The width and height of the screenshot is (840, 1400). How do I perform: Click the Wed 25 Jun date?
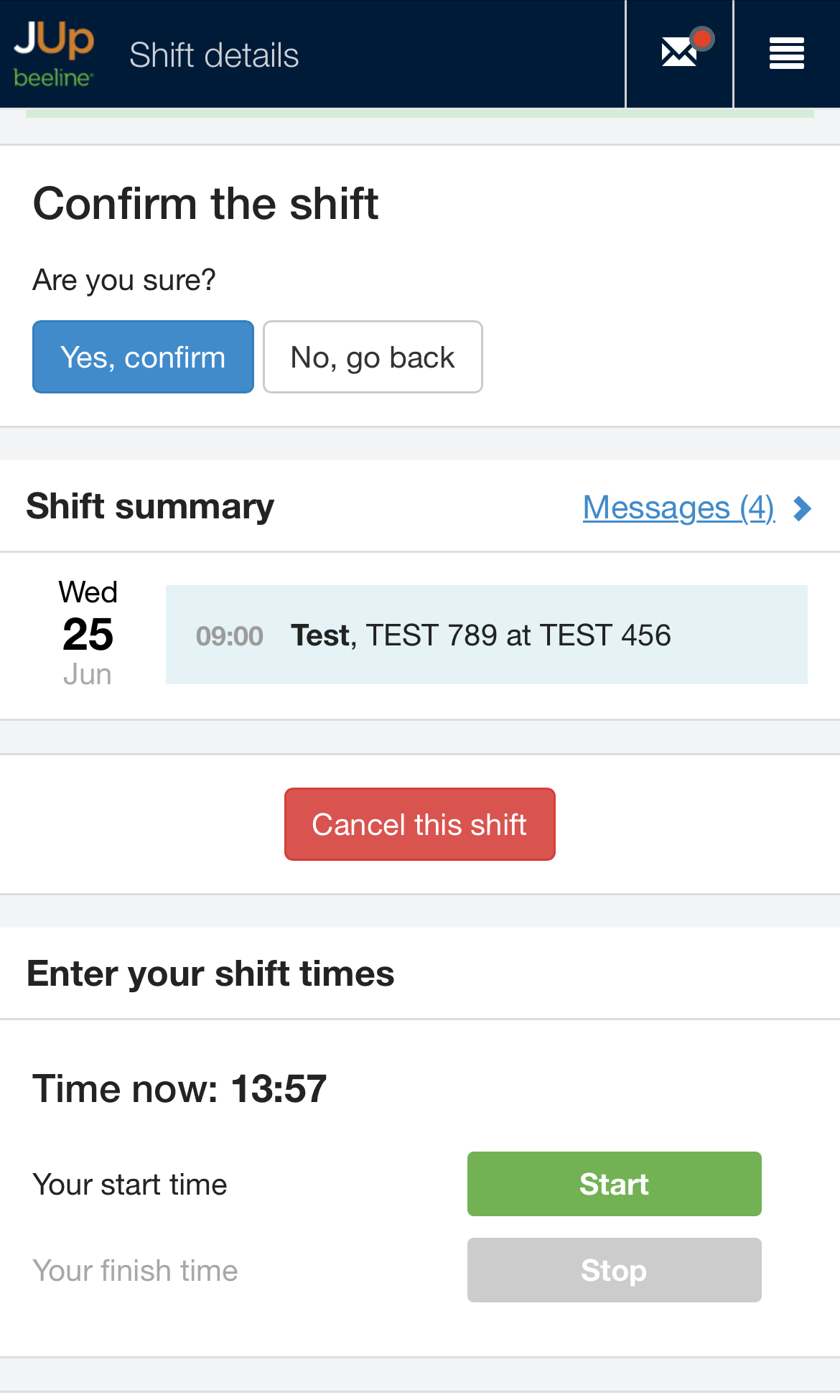click(x=88, y=634)
